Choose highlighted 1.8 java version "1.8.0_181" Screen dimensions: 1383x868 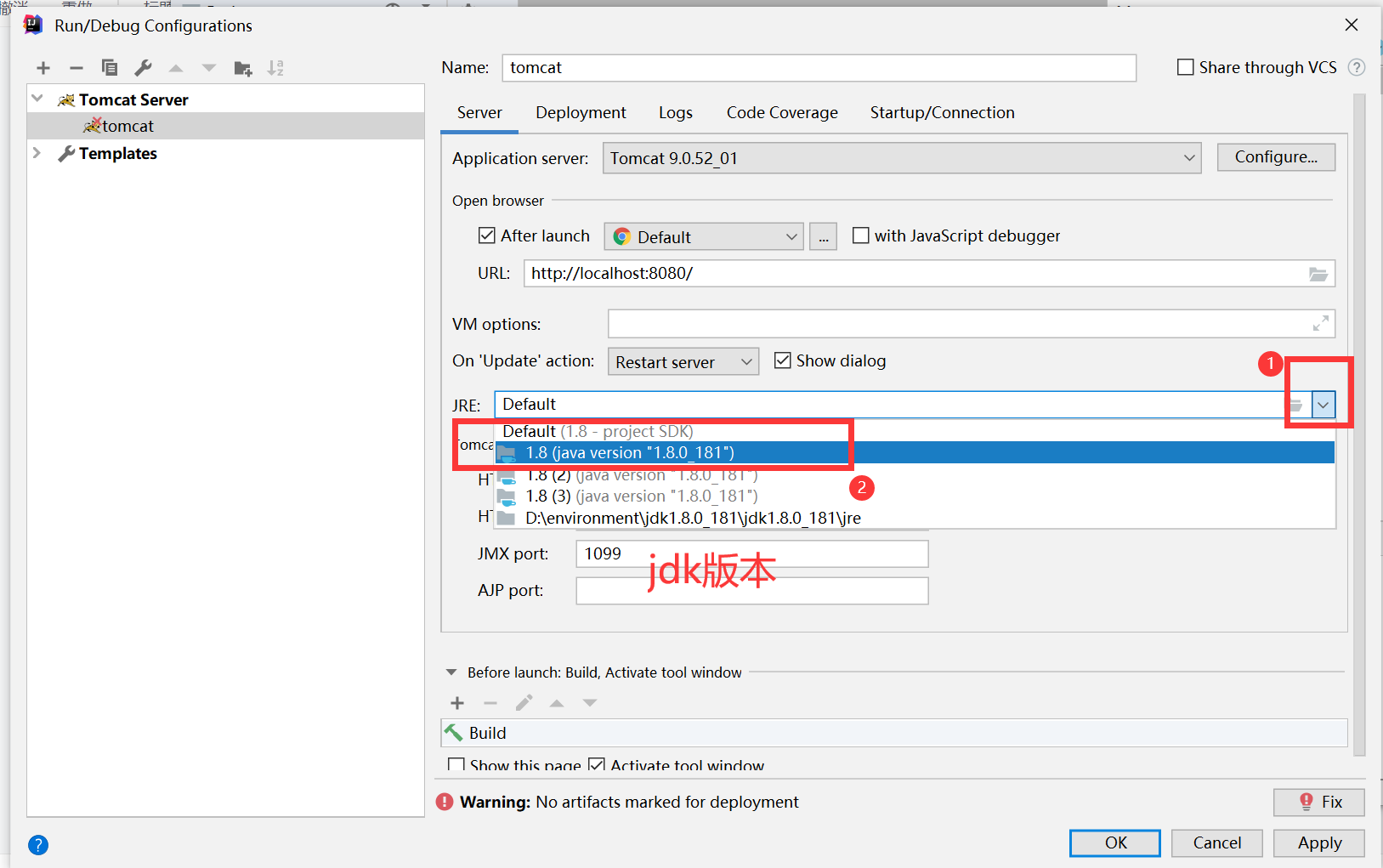(x=915, y=452)
